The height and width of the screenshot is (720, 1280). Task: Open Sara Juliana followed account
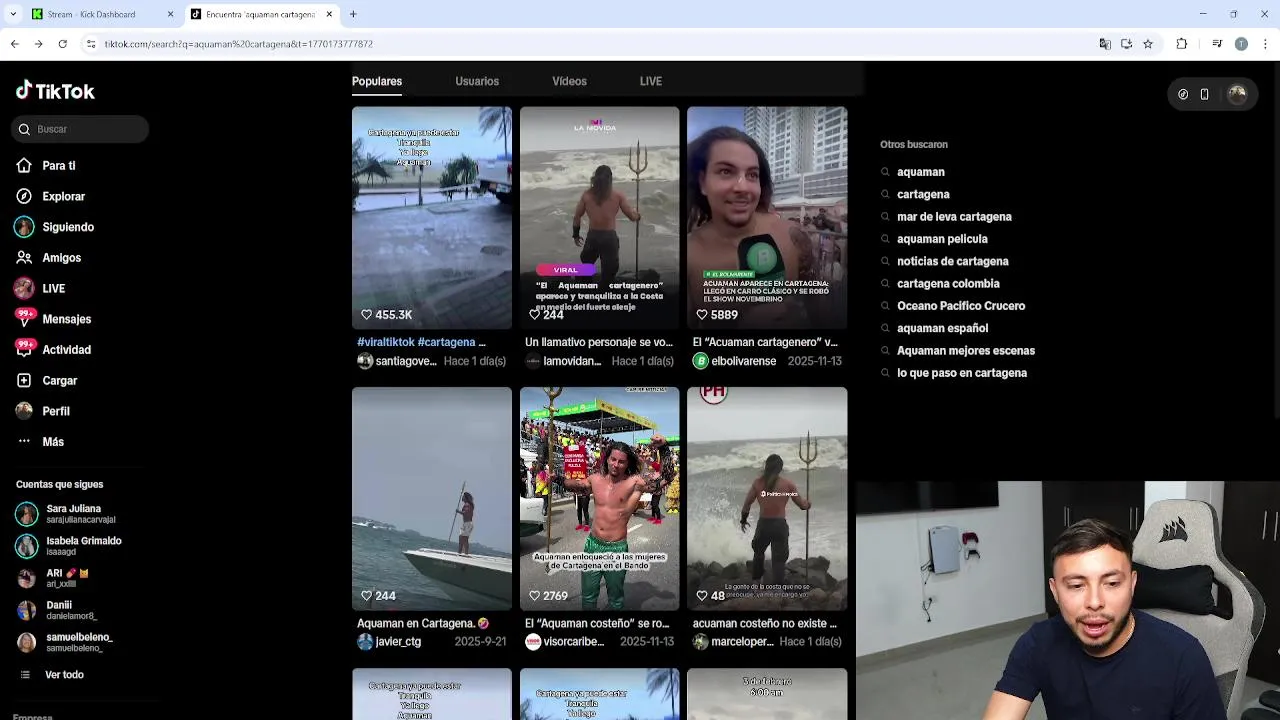point(66,514)
